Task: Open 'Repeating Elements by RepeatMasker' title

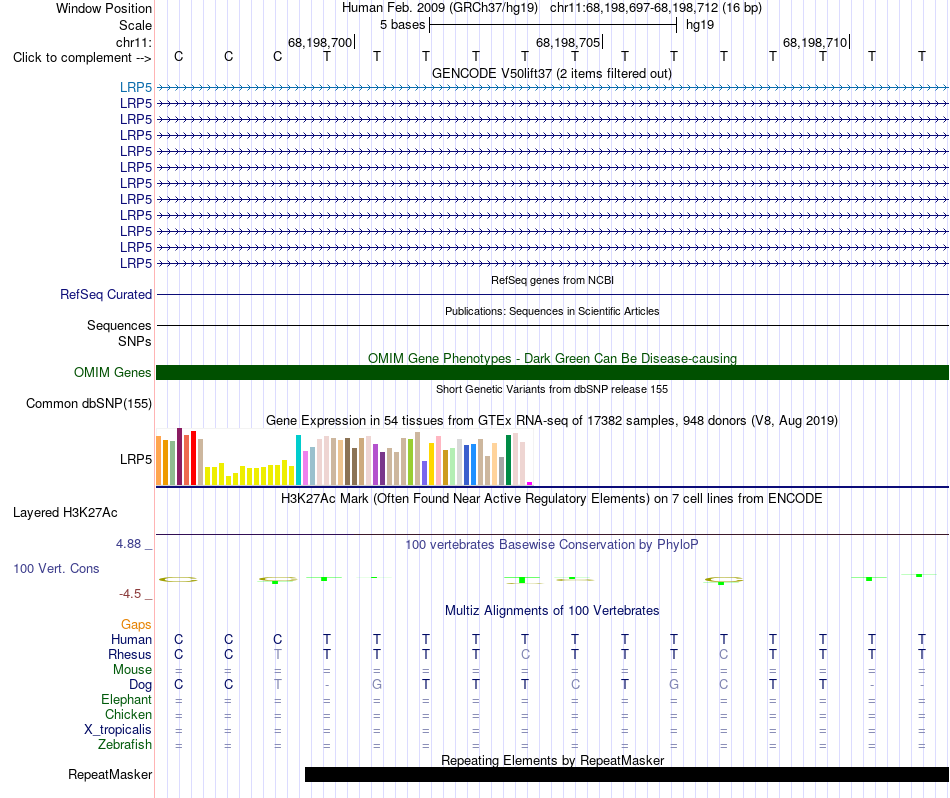Action: (552, 760)
